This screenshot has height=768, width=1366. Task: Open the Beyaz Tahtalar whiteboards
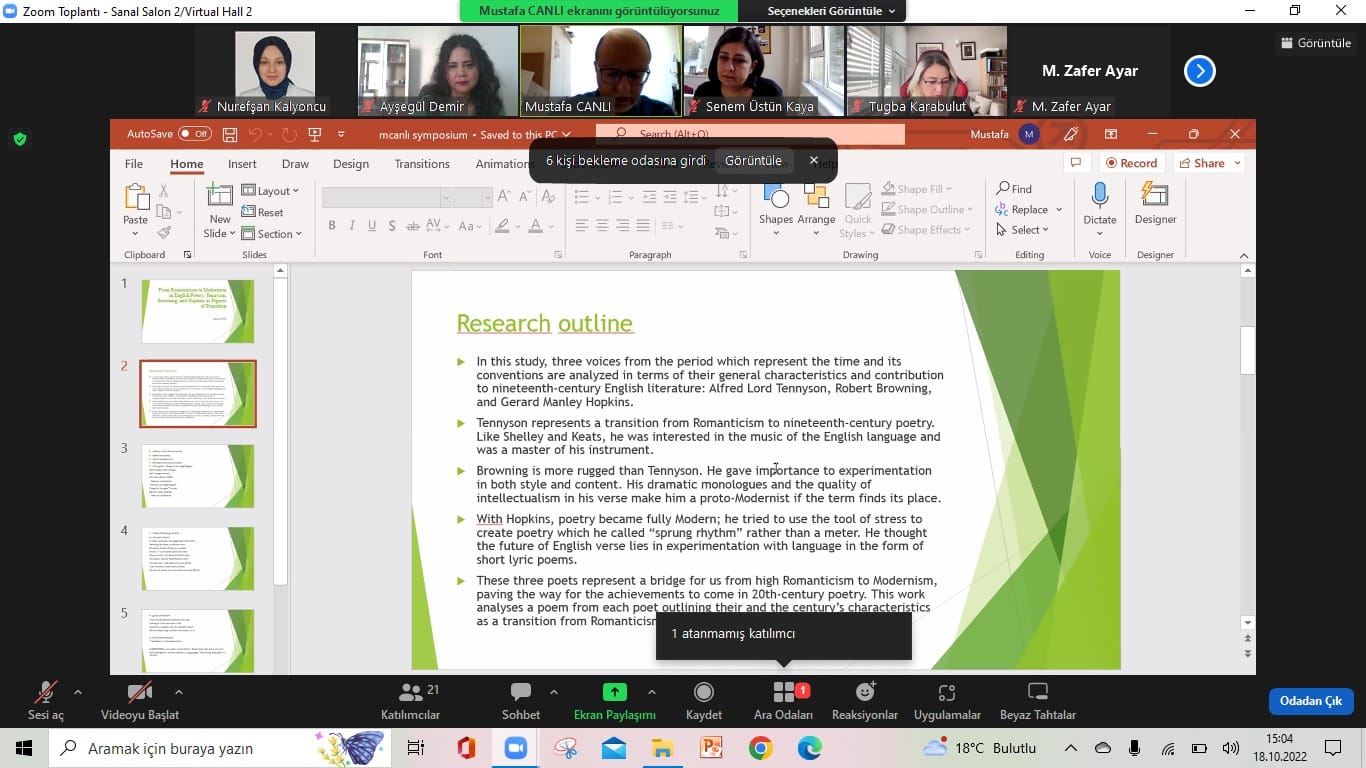click(1038, 701)
